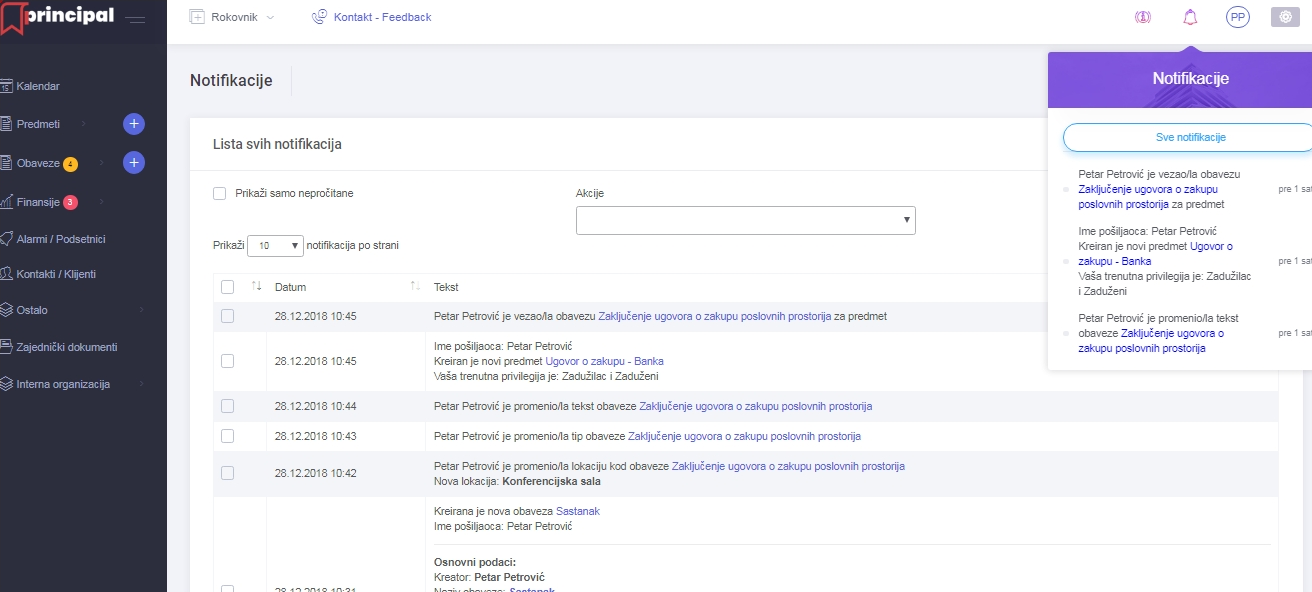Open Zajednički dokumenti in the sidebar
1312x592 pixels.
click(66, 347)
